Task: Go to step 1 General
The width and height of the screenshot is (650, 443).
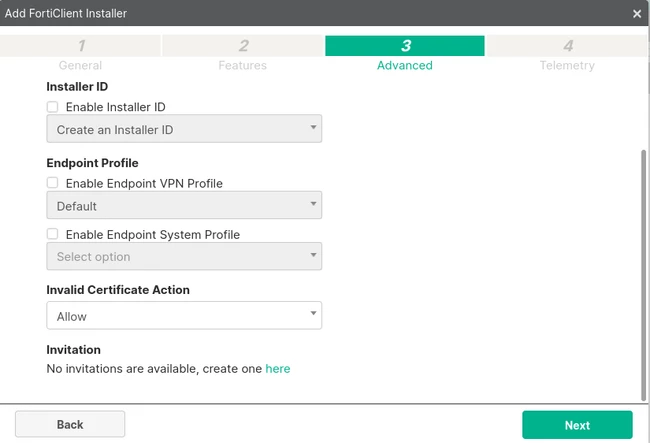Action: 80,53
